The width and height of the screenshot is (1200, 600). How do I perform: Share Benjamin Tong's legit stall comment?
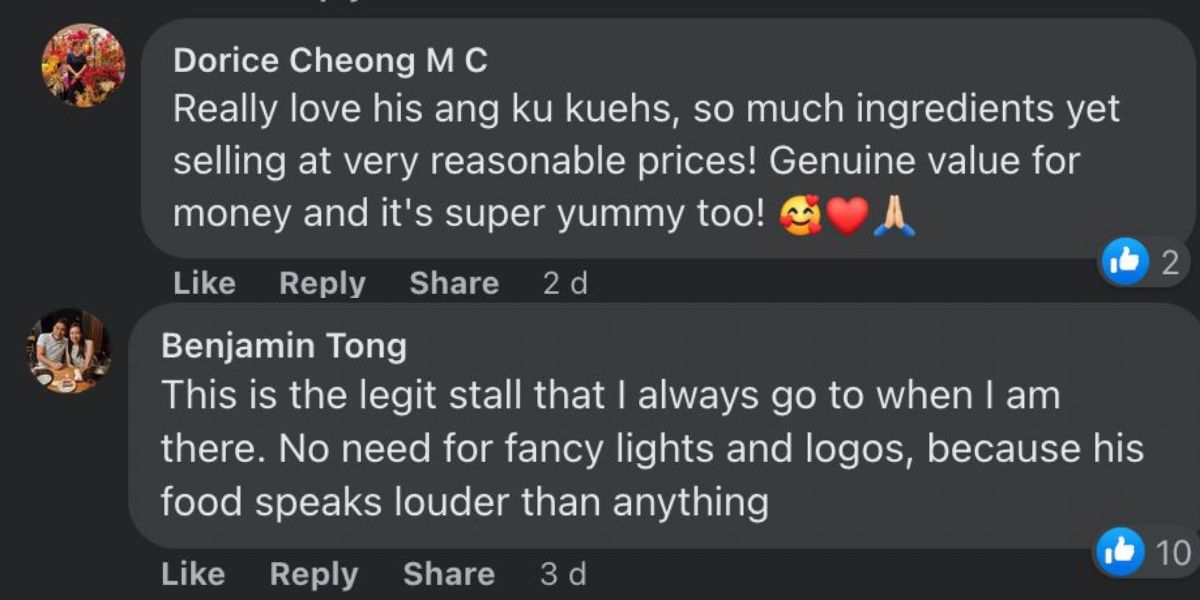click(x=448, y=574)
